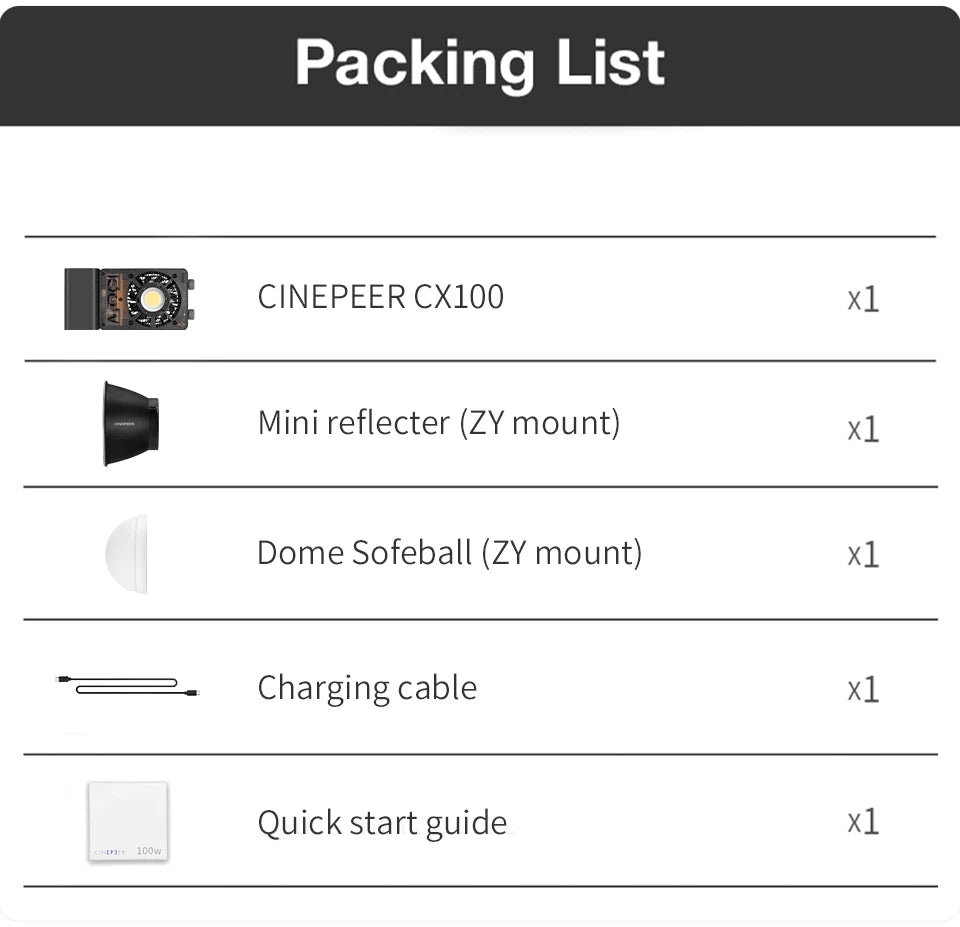
Task: Click the CINEPEER logo on the reflector
Action: [125, 424]
